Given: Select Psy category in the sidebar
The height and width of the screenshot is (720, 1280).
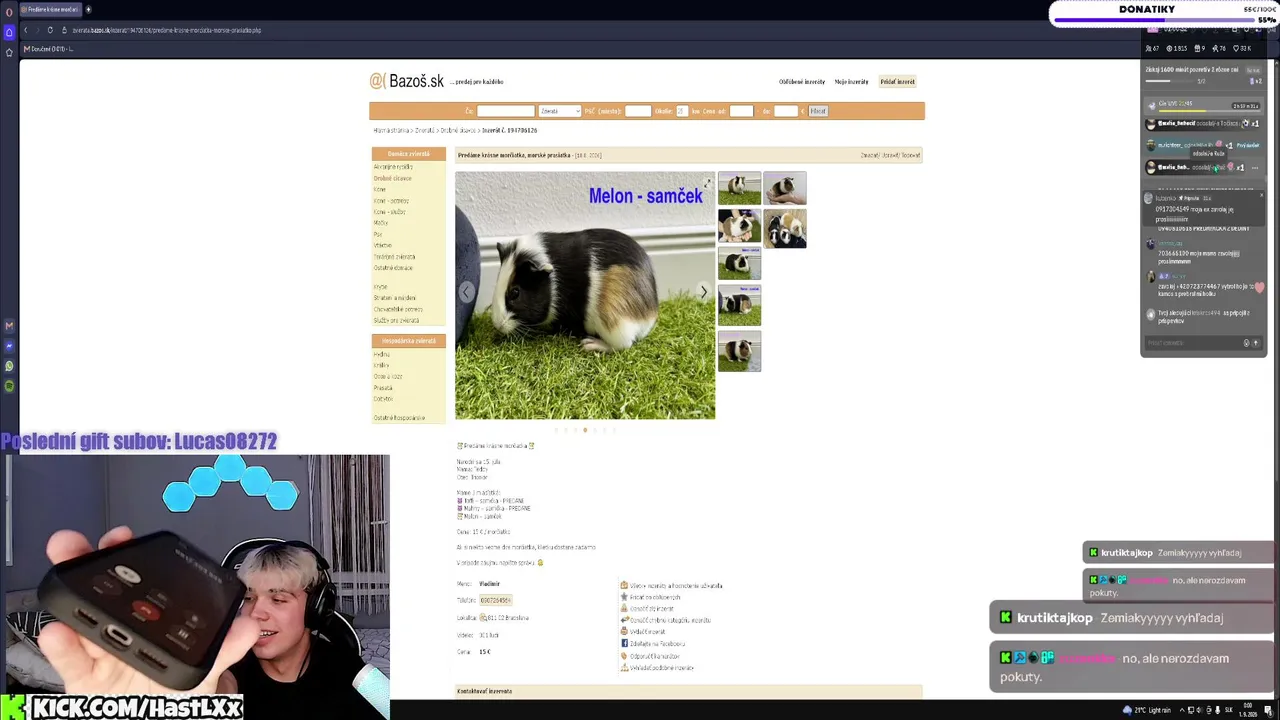Looking at the screenshot, I should pos(378,234).
